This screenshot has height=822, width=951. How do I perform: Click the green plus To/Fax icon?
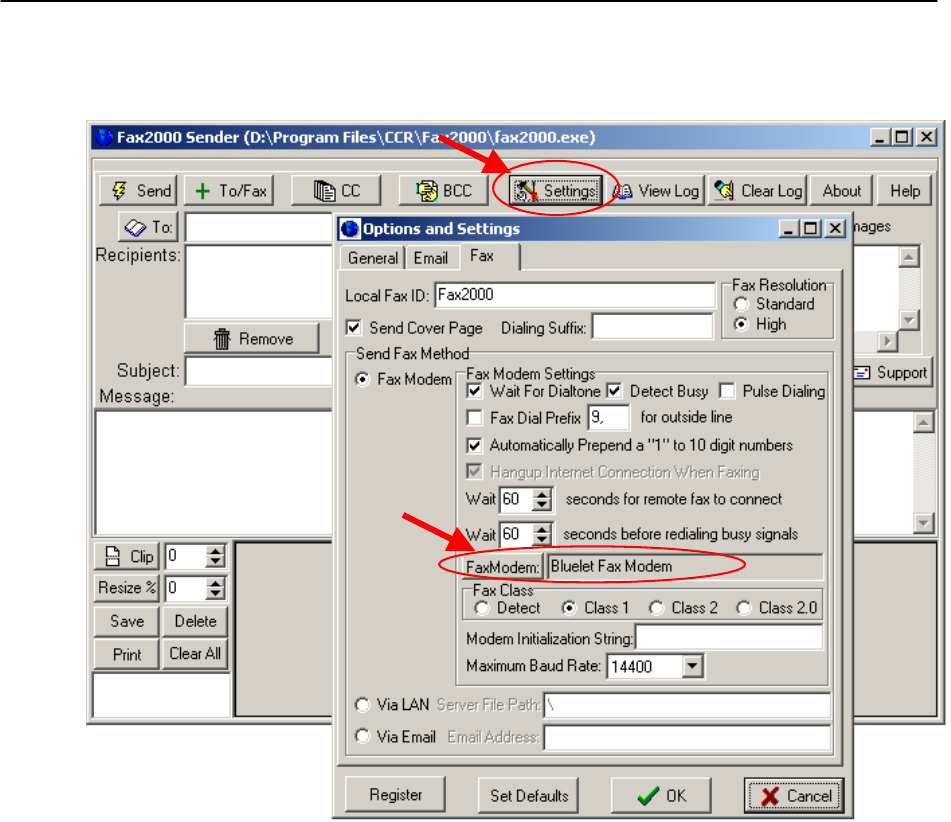tap(203, 191)
